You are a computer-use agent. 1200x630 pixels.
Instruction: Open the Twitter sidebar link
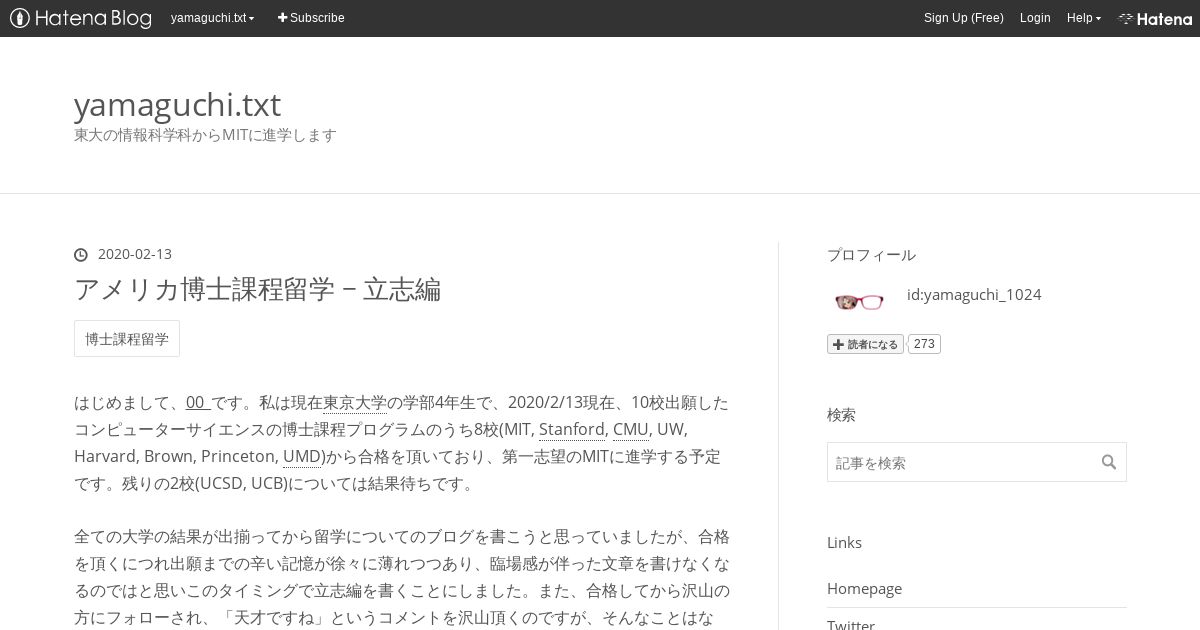point(851,624)
